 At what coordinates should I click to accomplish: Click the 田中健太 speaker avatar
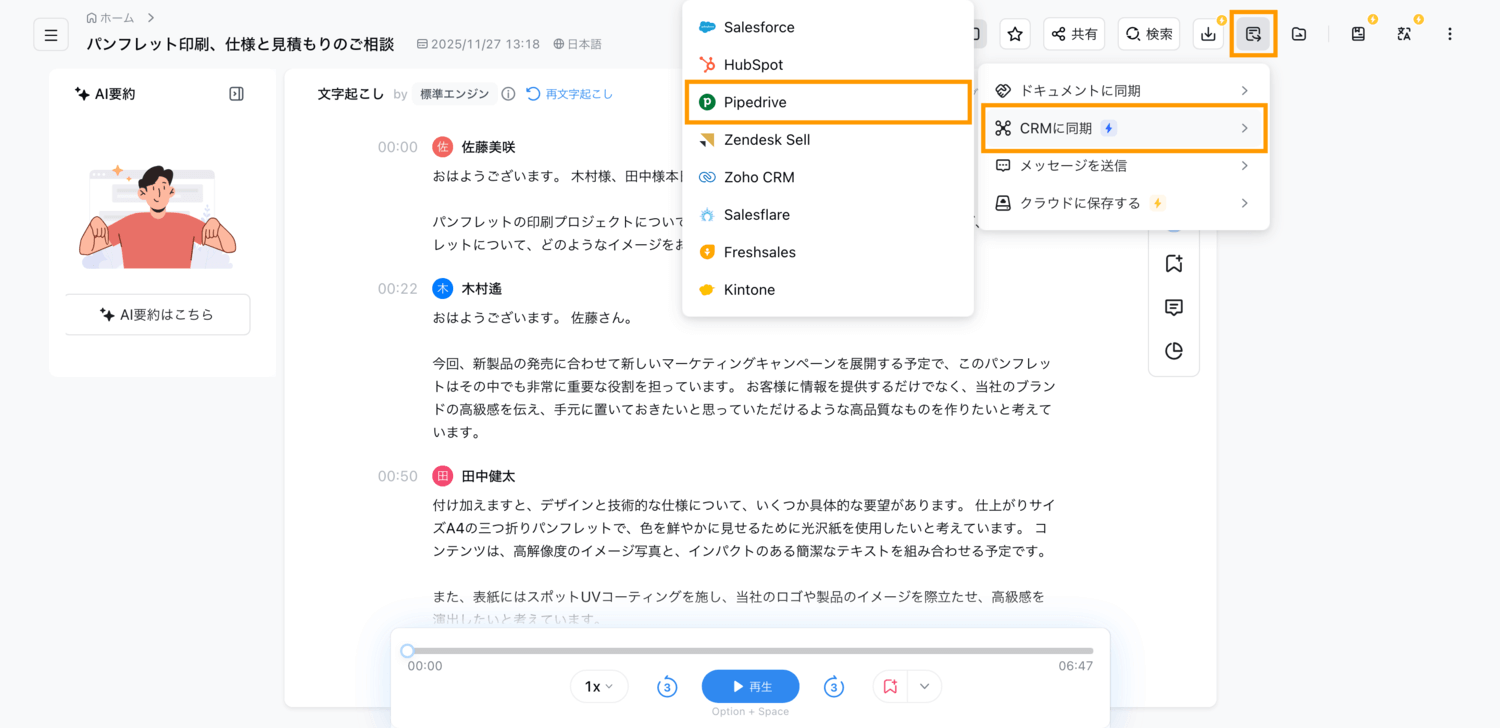442,476
